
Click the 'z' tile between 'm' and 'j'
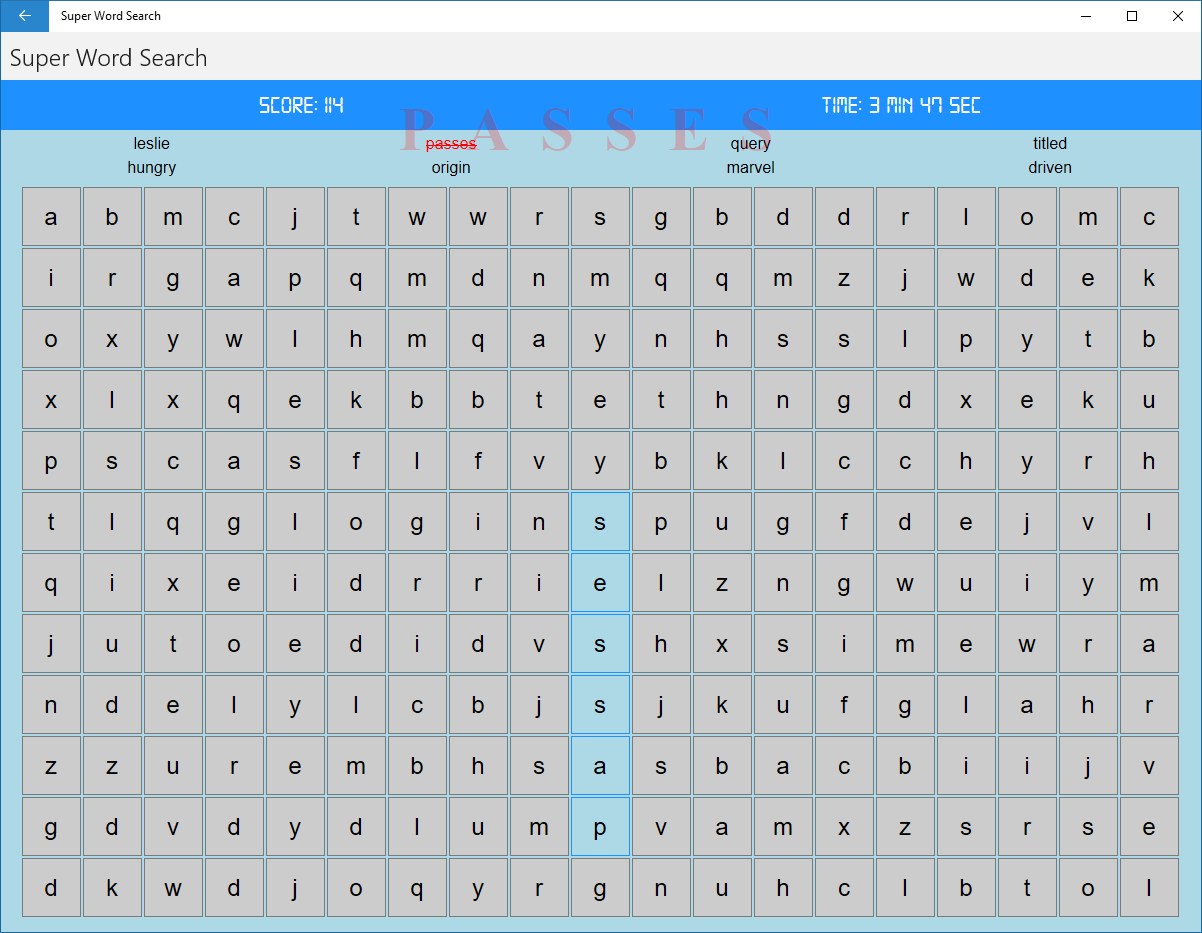pos(844,278)
